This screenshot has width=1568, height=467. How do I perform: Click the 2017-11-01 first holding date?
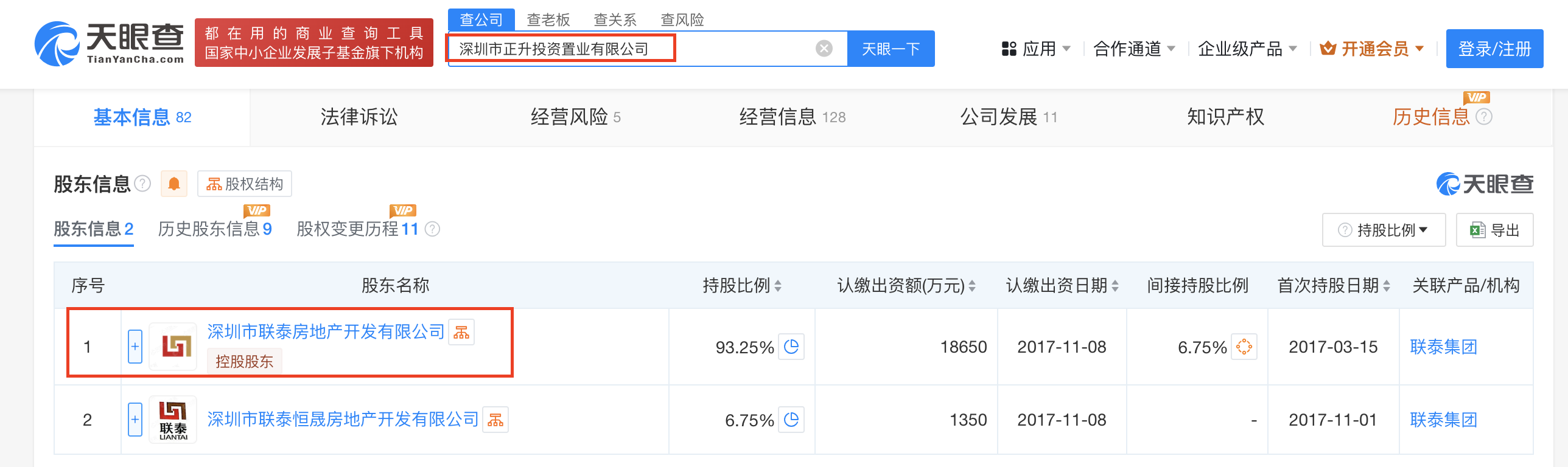1333,420
